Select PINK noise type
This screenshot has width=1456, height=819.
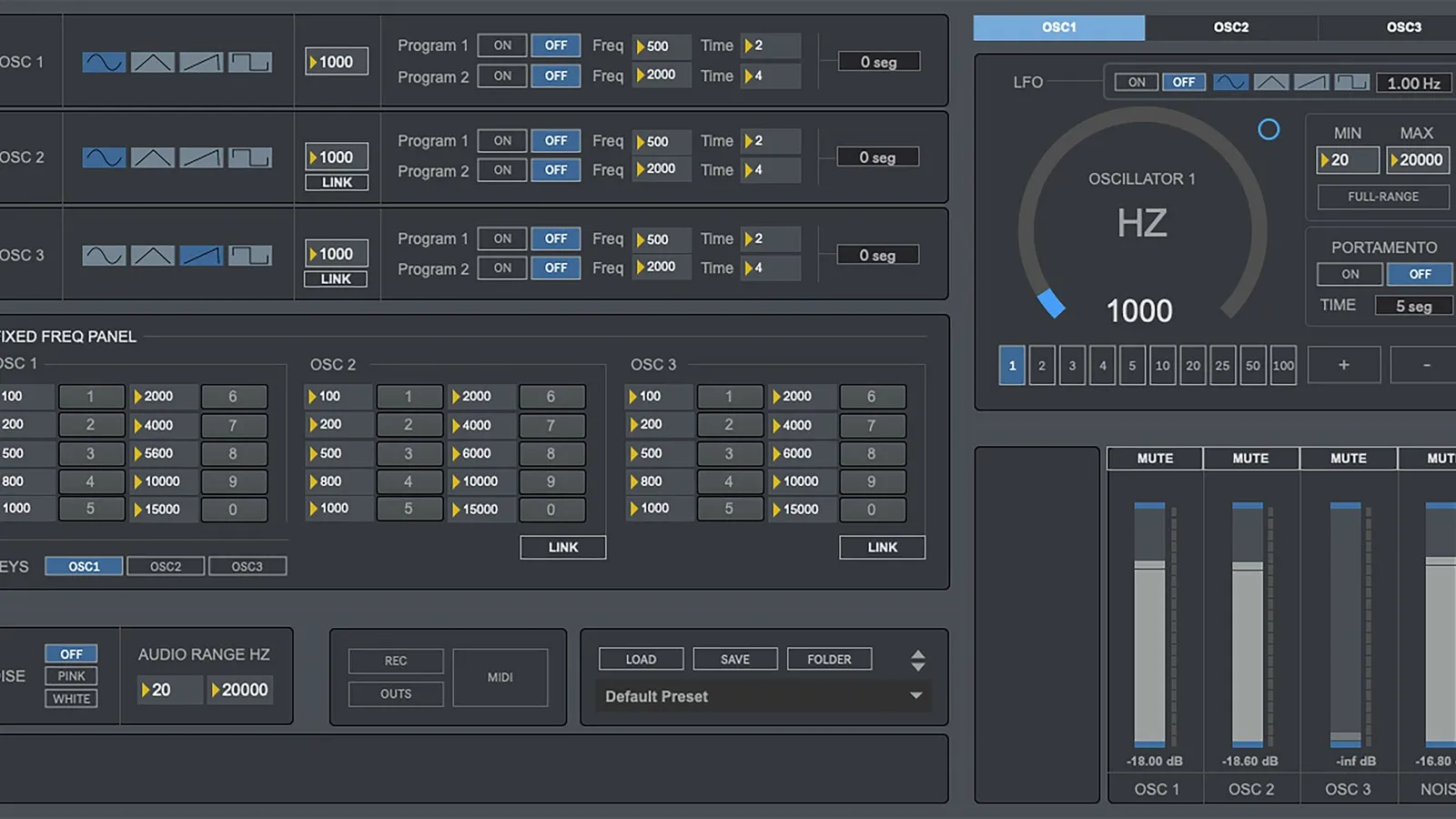point(71,676)
